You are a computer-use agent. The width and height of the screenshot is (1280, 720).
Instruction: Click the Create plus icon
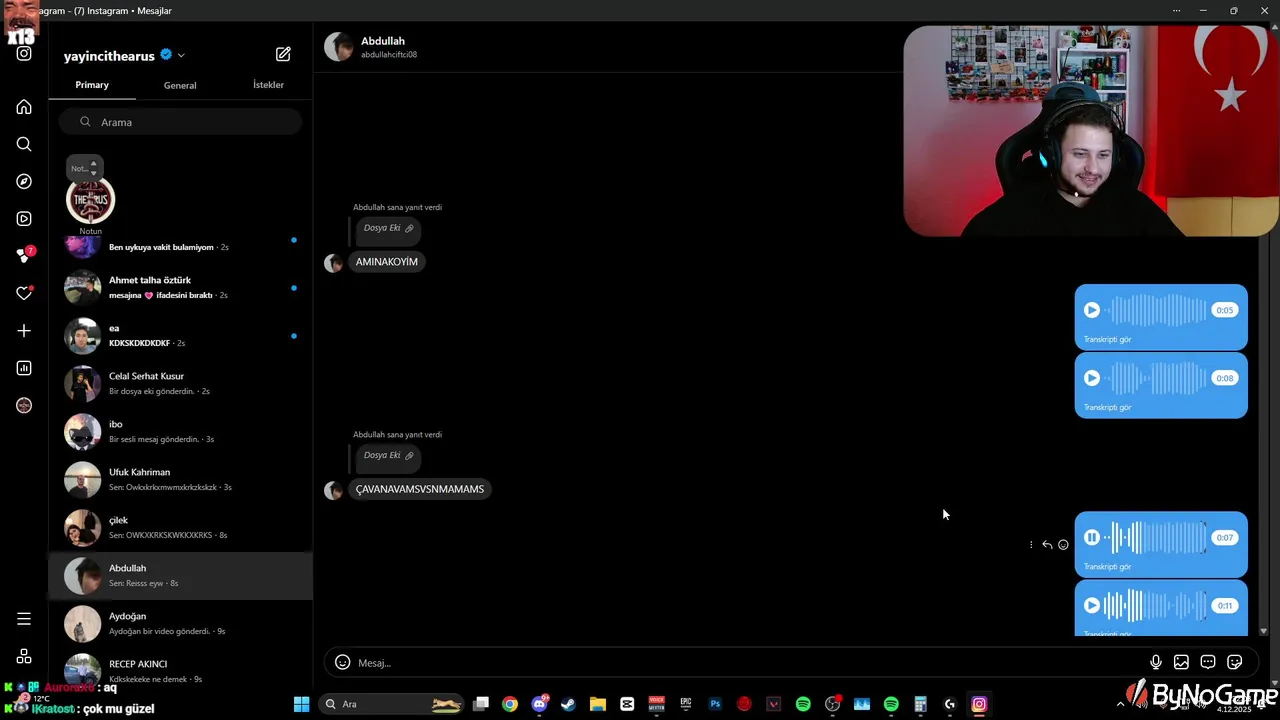tap(24, 331)
